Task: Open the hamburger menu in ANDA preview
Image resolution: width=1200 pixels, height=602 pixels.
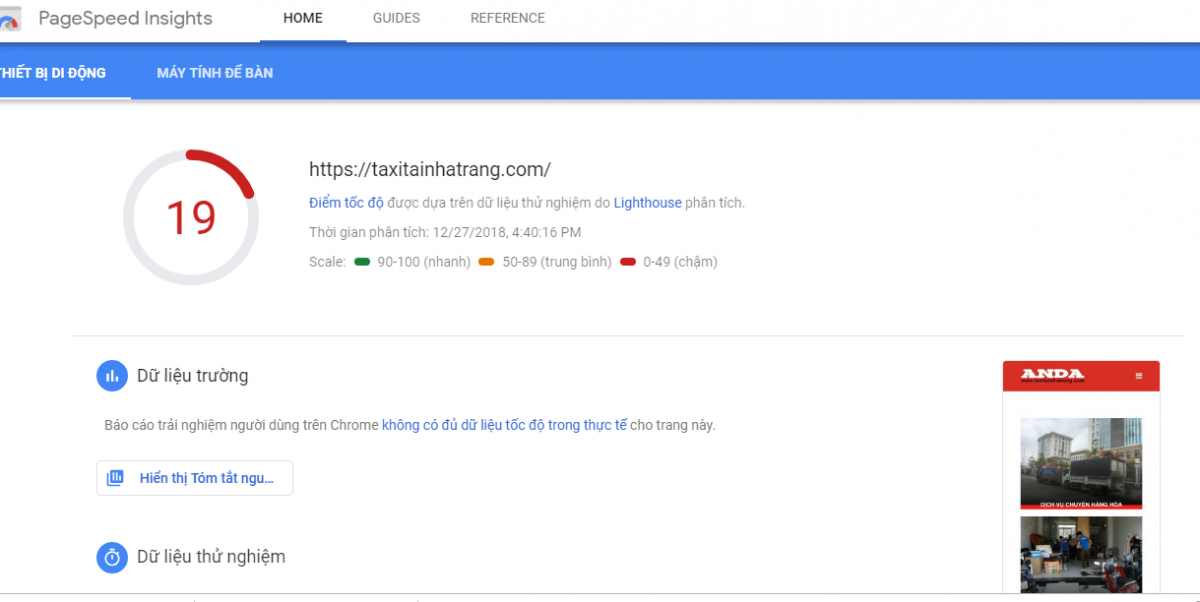Action: click(1138, 376)
